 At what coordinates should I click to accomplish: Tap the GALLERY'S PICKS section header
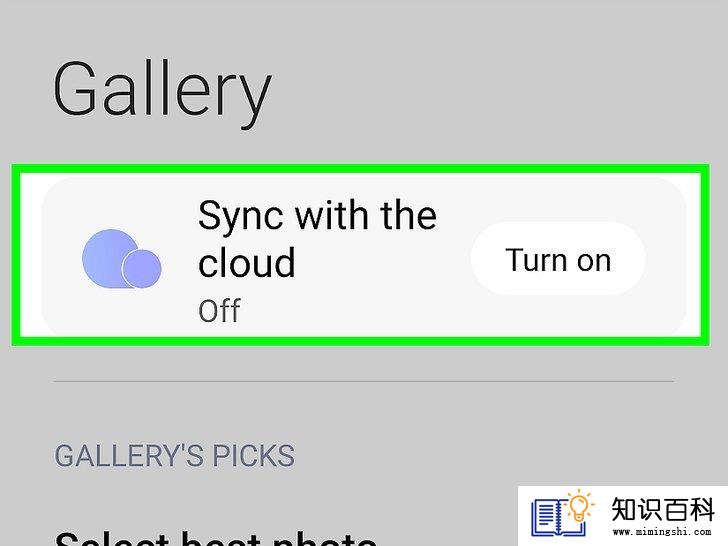point(175,455)
